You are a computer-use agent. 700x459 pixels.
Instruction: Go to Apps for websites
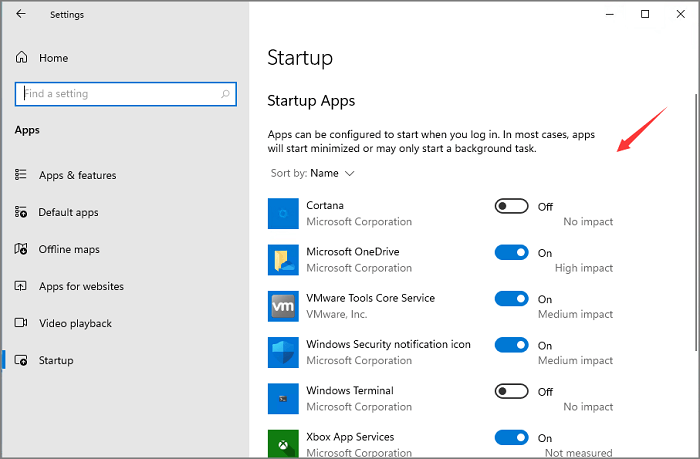pos(81,286)
